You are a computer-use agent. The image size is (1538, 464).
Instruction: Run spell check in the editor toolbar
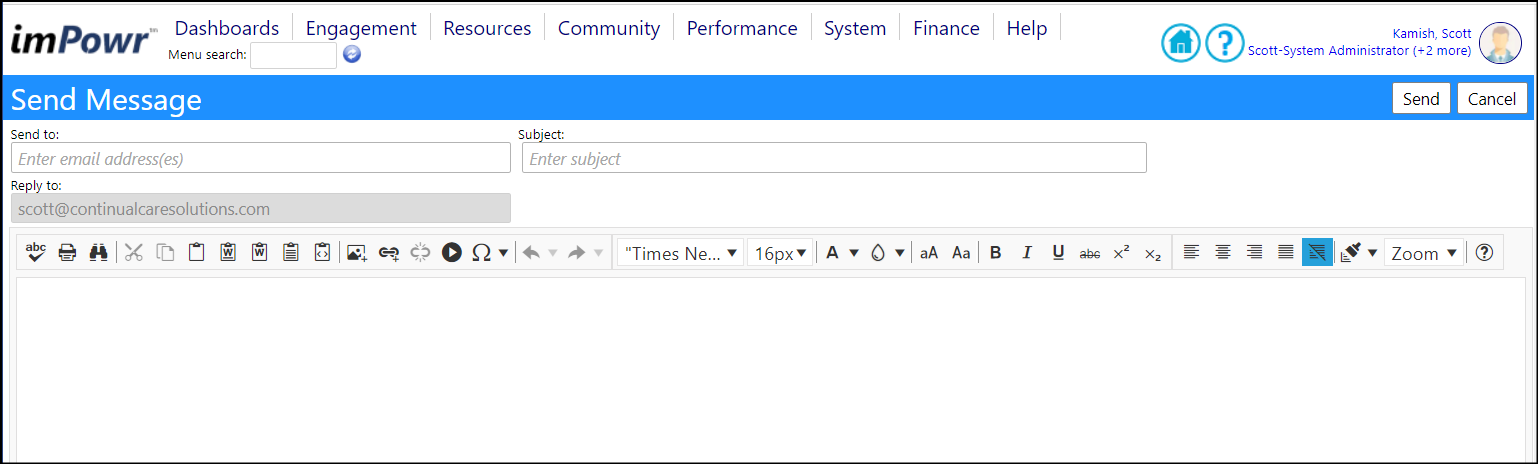pyautogui.click(x=36, y=253)
